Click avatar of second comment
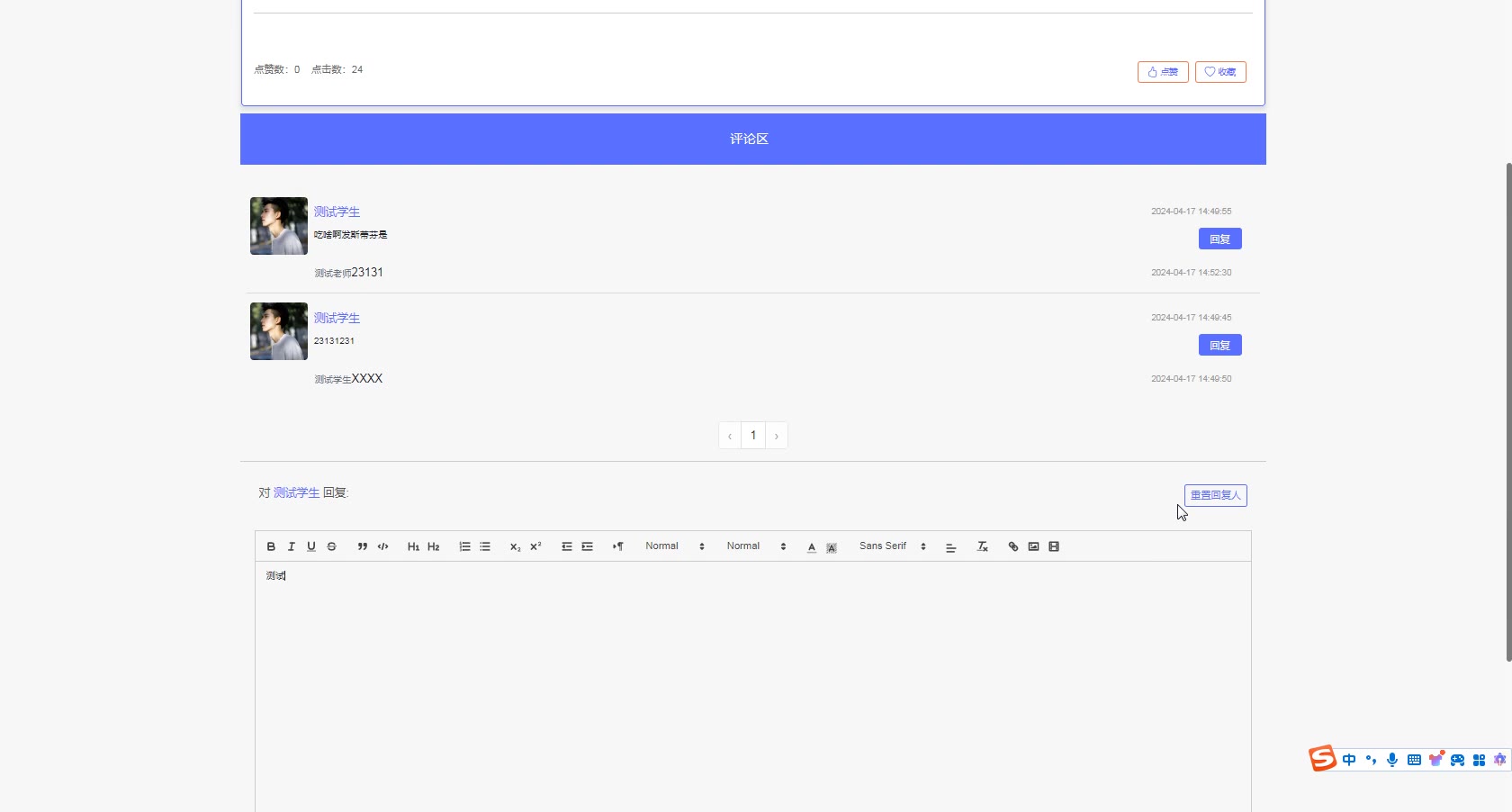The height and width of the screenshot is (812, 1512). pos(279,331)
